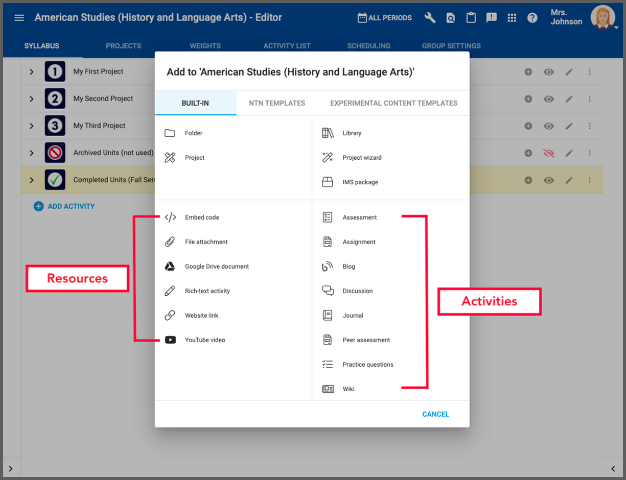Choose Google Drive document option
The image size is (626, 480).
click(216, 266)
